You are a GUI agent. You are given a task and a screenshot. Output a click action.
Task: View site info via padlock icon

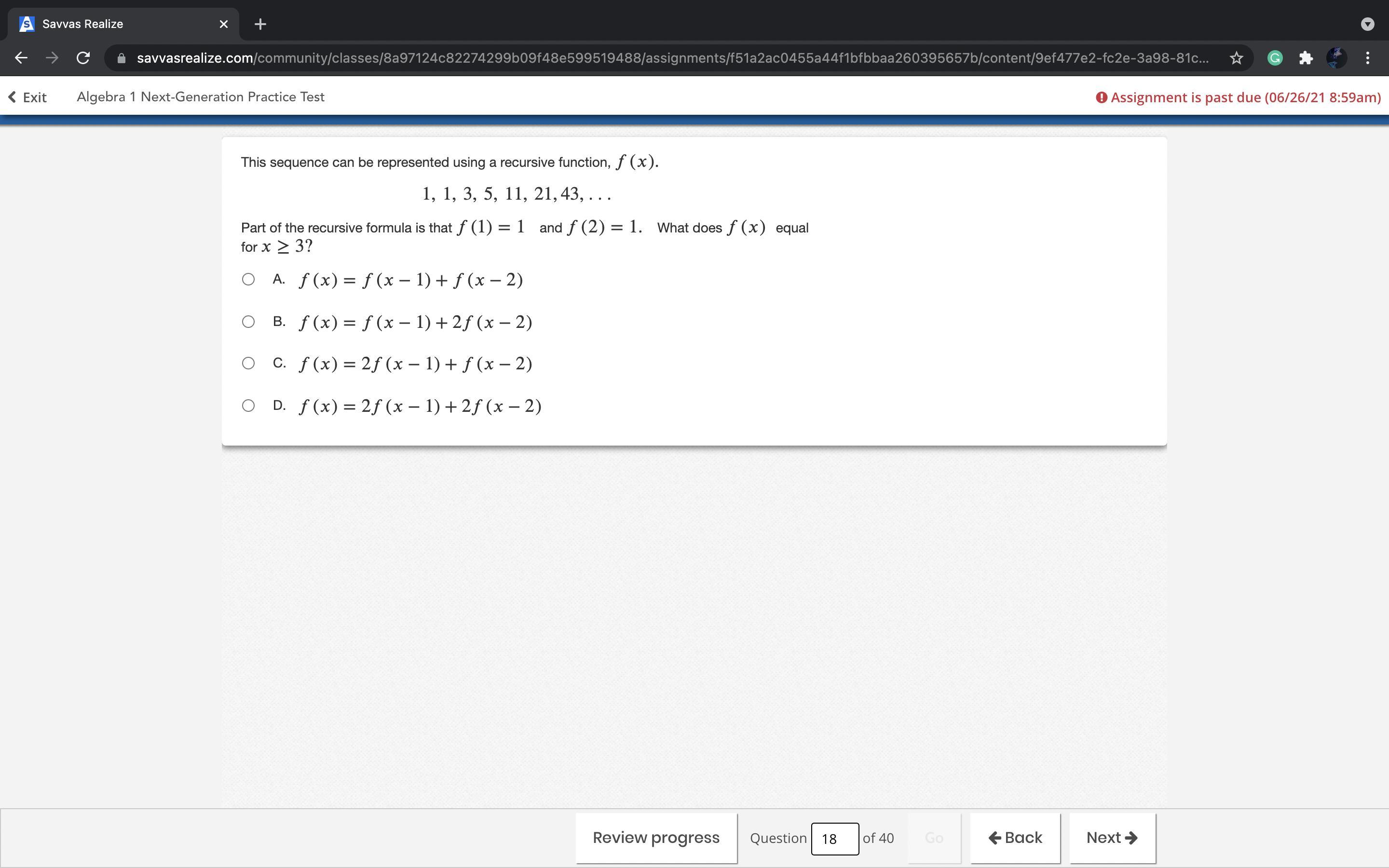click(121, 58)
